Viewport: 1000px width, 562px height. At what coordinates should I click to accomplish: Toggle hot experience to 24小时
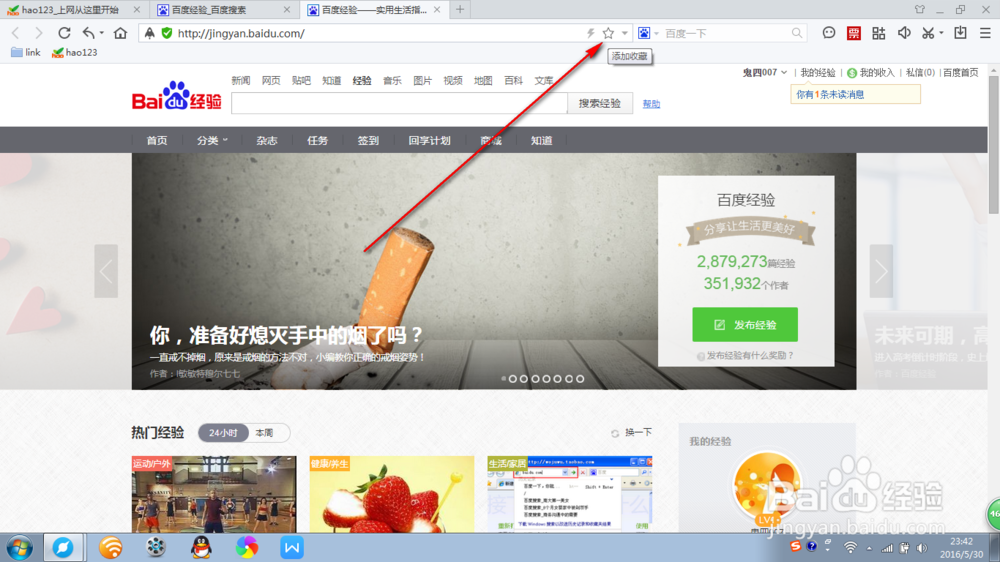click(x=223, y=433)
